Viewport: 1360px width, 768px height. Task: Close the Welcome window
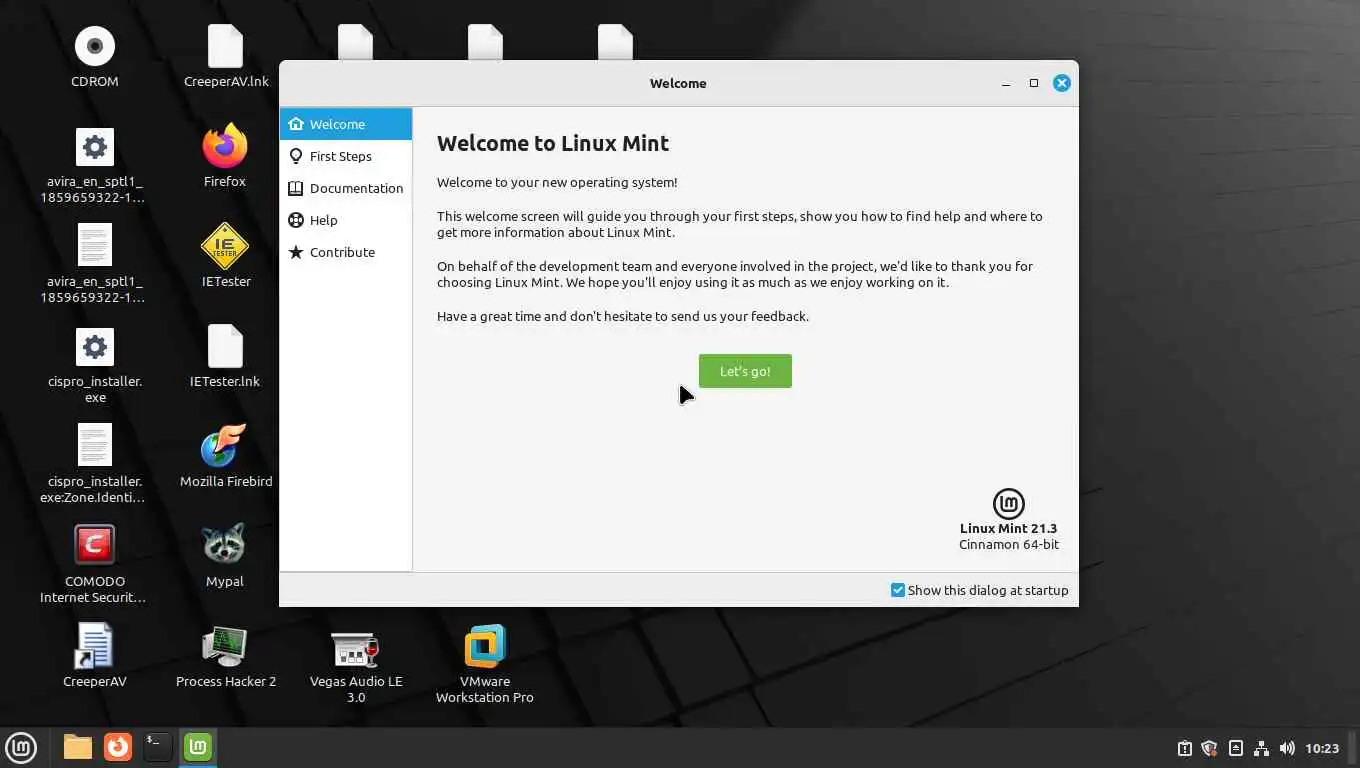coord(1062,83)
